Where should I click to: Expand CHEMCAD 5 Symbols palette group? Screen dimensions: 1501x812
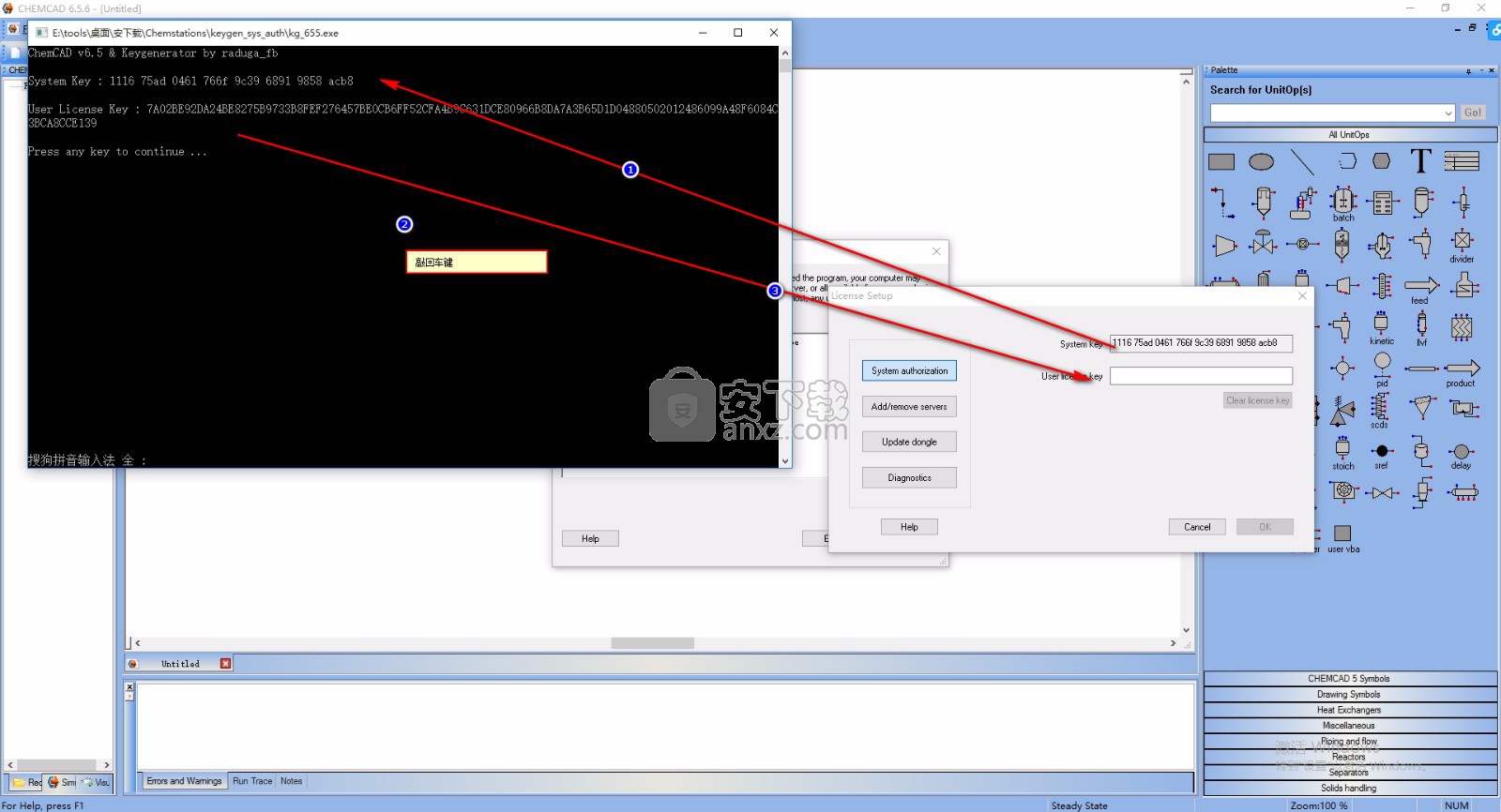point(1350,678)
